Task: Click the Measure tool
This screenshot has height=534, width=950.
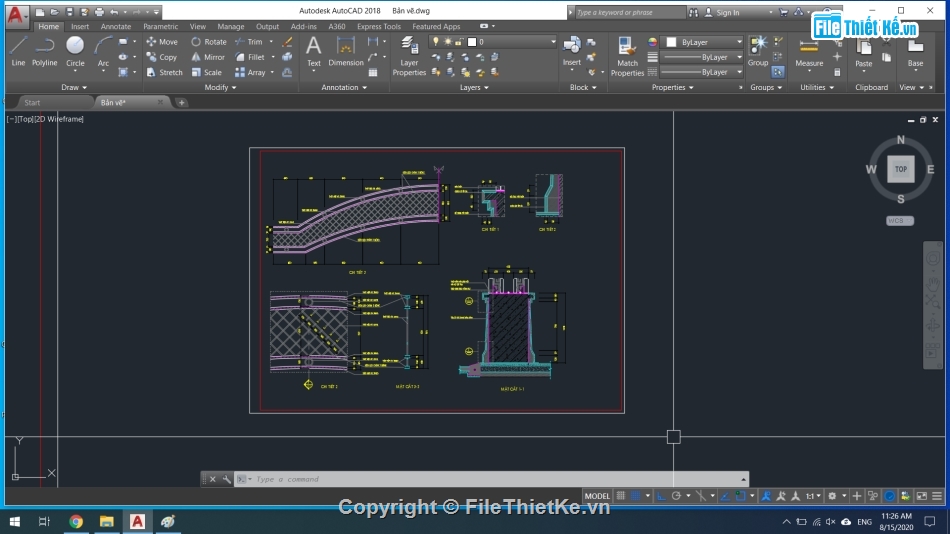Action: click(x=809, y=52)
